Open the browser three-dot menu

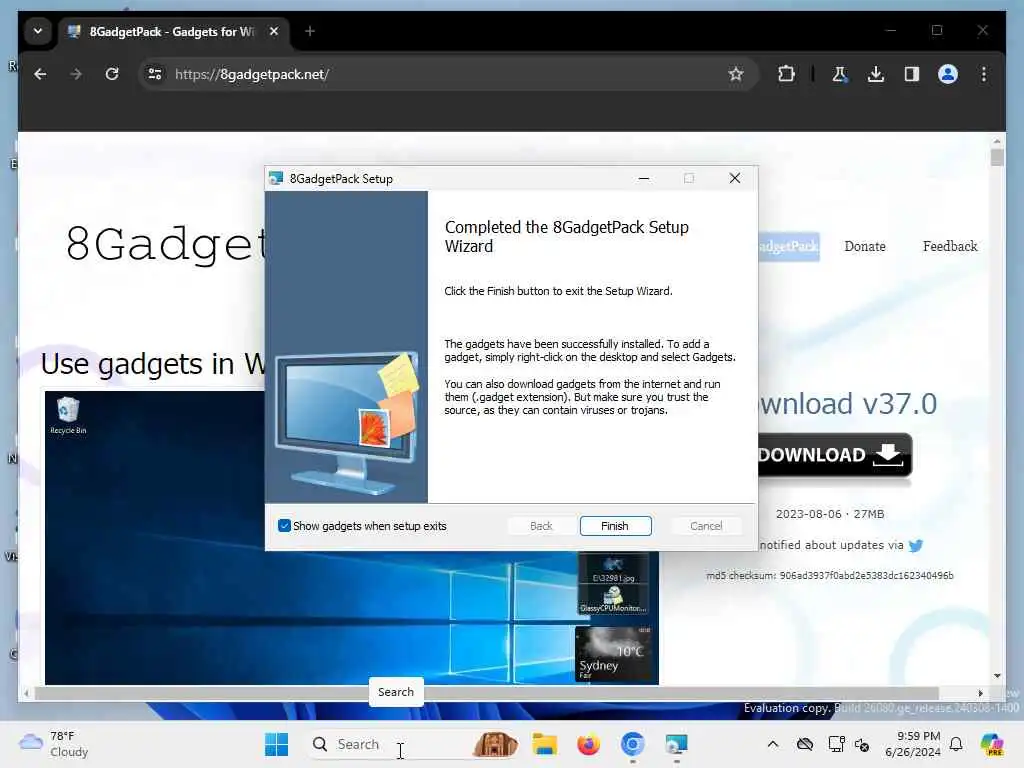(x=984, y=74)
